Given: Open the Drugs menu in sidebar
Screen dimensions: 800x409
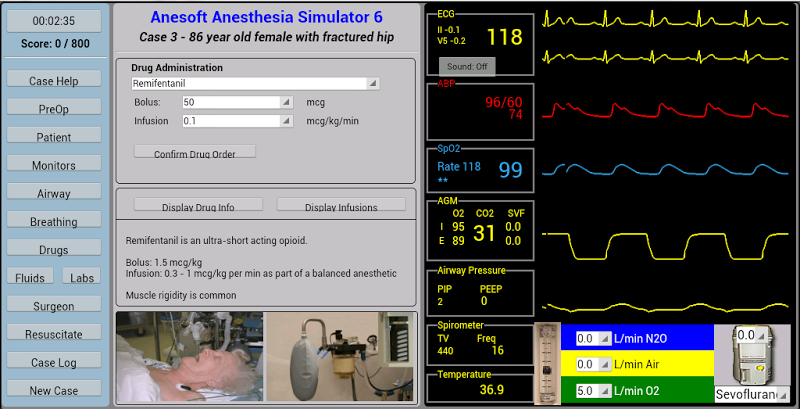Looking at the screenshot, I should pyautogui.click(x=54, y=250).
